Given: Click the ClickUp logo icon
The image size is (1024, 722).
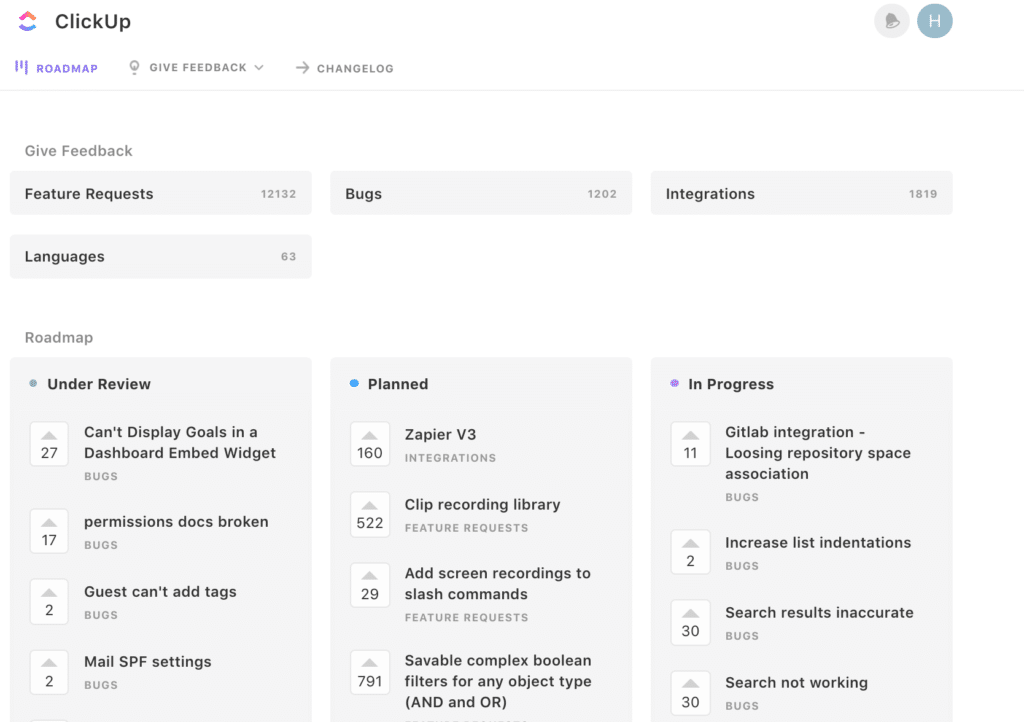Looking at the screenshot, I should [27, 22].
